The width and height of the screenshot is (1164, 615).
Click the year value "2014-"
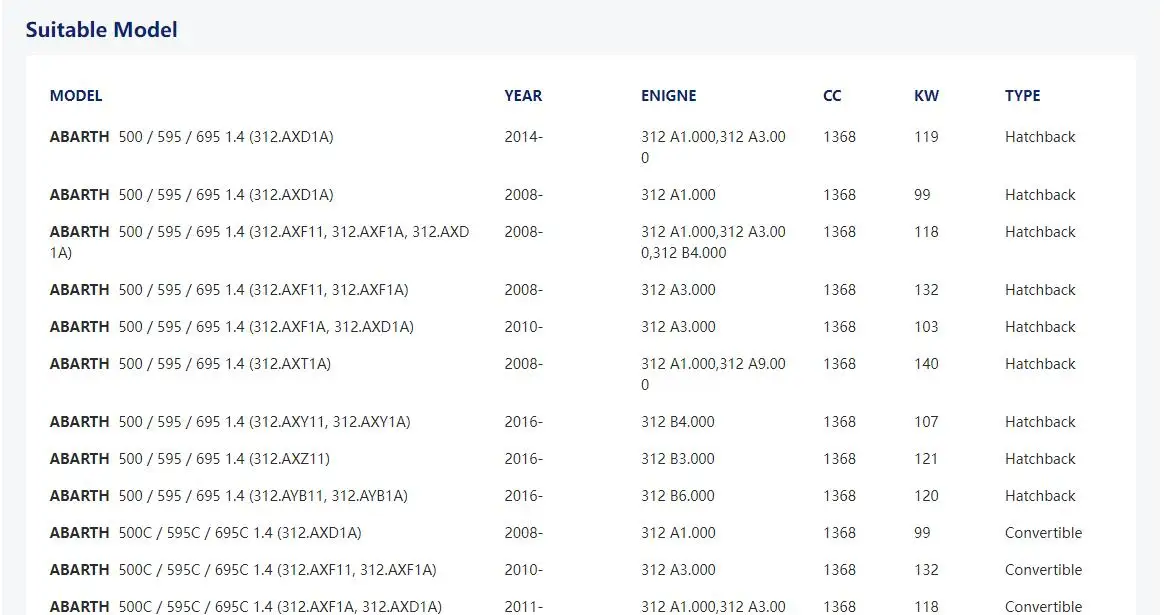[523, 137]
